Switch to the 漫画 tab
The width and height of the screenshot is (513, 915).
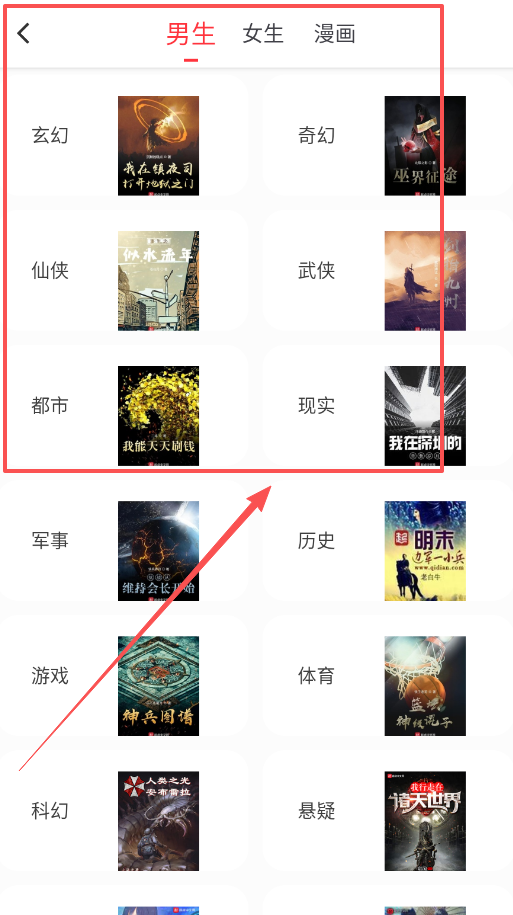335,34
